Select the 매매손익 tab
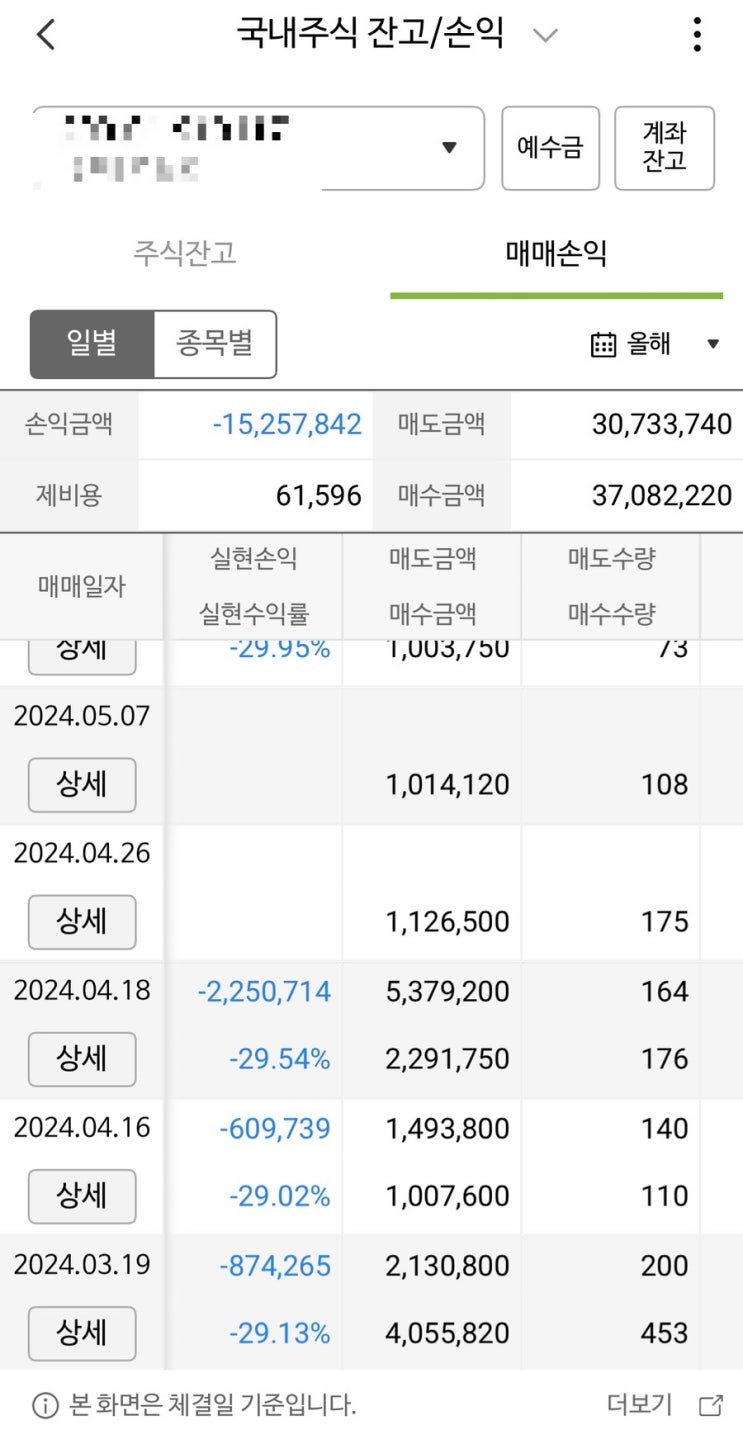The height and width of the screenshot is (1430, 743). tap(556, 253)
